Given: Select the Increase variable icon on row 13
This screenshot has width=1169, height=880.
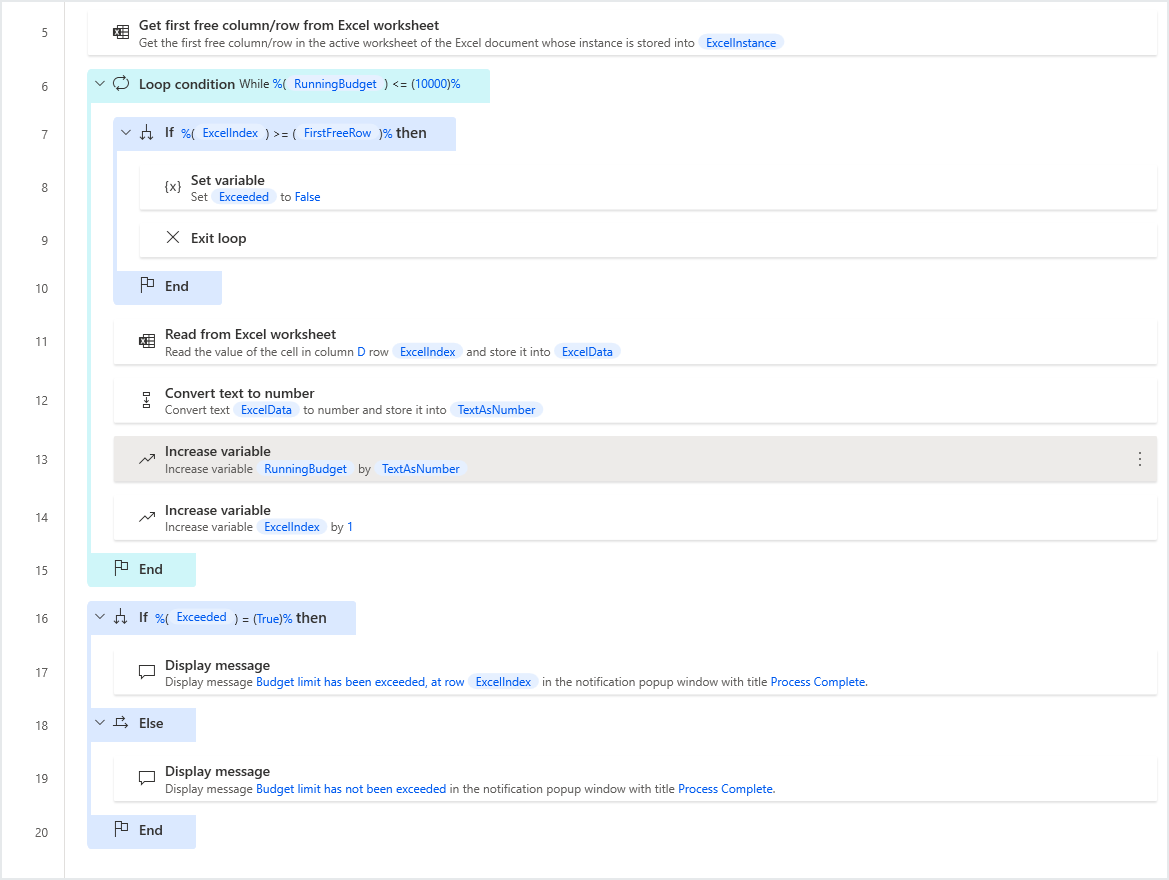Looking at the screenshot, I should point(147,459).
